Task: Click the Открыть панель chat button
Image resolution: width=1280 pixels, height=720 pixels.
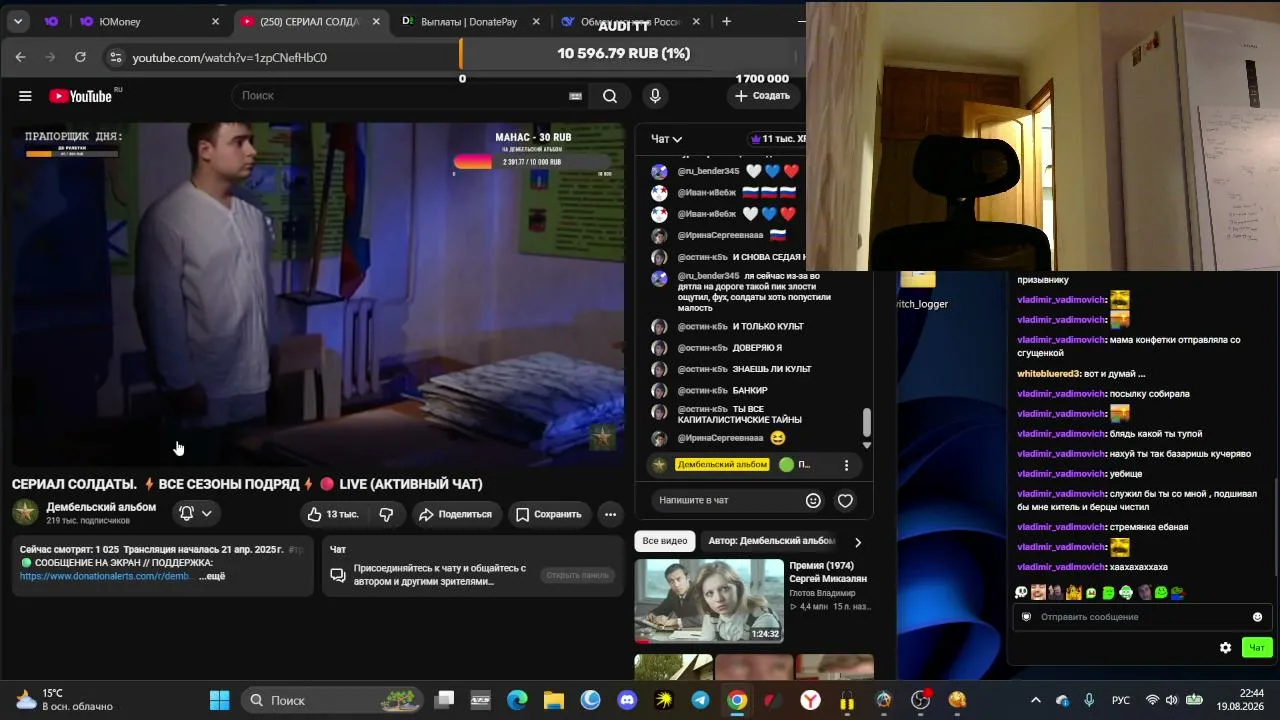Action: (577, 575)
